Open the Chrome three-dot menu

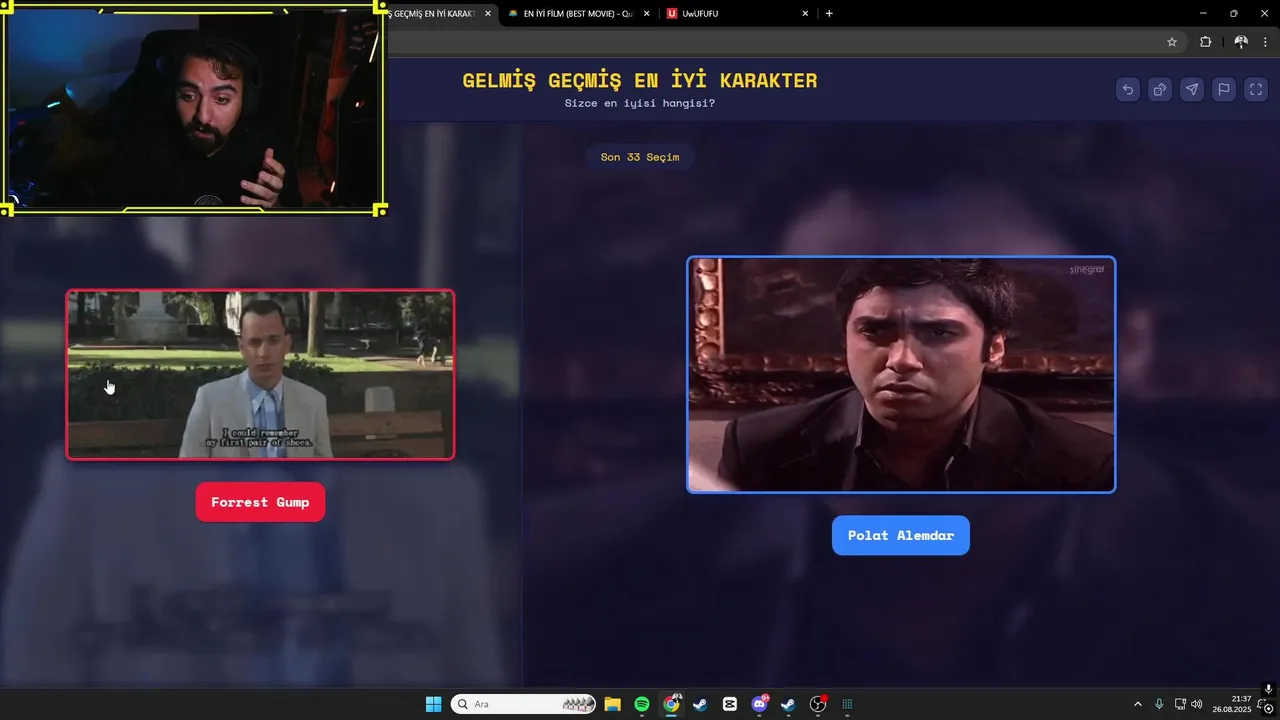tap(1265, 42)
